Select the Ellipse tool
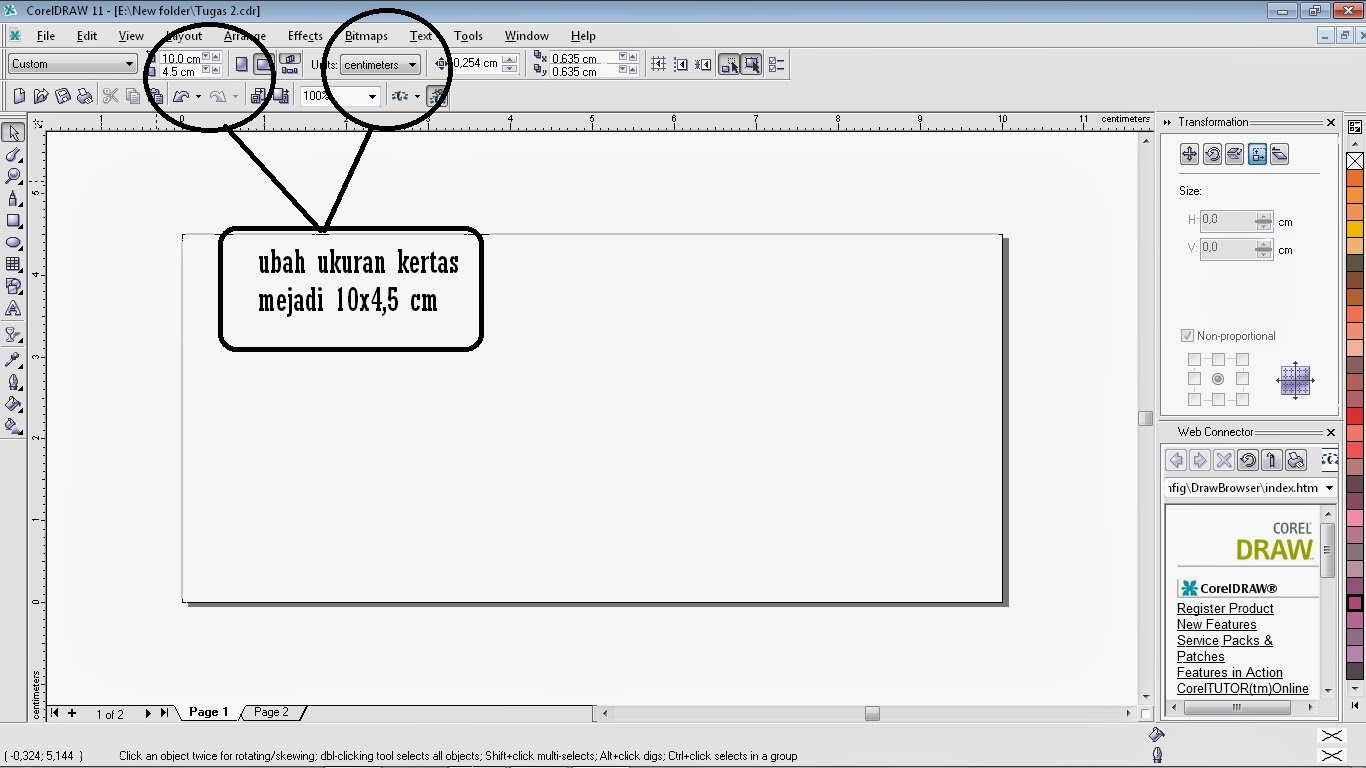Image resolution: width=1366 pixels, height=768 pixels. tap(13, 243)
